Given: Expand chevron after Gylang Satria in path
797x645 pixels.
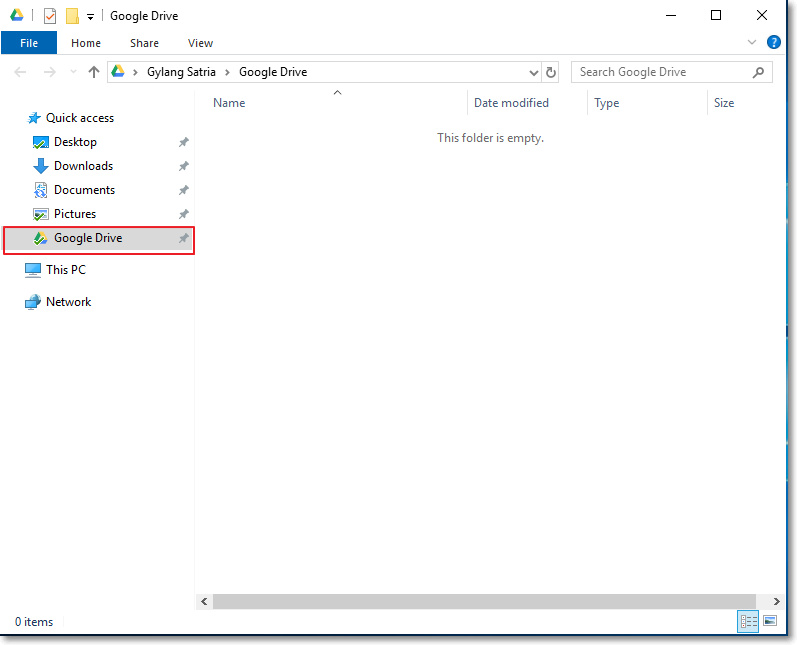Looking at the screenshot, I should 227,73.
